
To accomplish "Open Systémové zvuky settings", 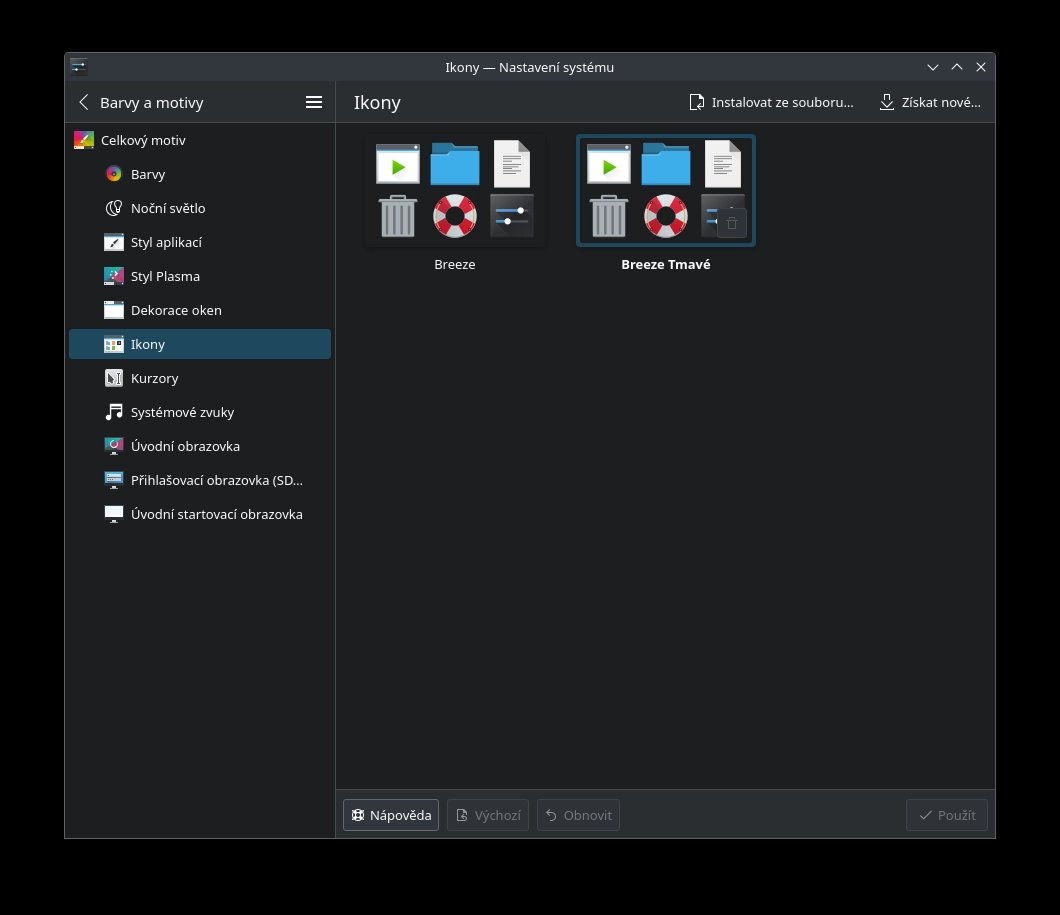I will pos(200,412).
